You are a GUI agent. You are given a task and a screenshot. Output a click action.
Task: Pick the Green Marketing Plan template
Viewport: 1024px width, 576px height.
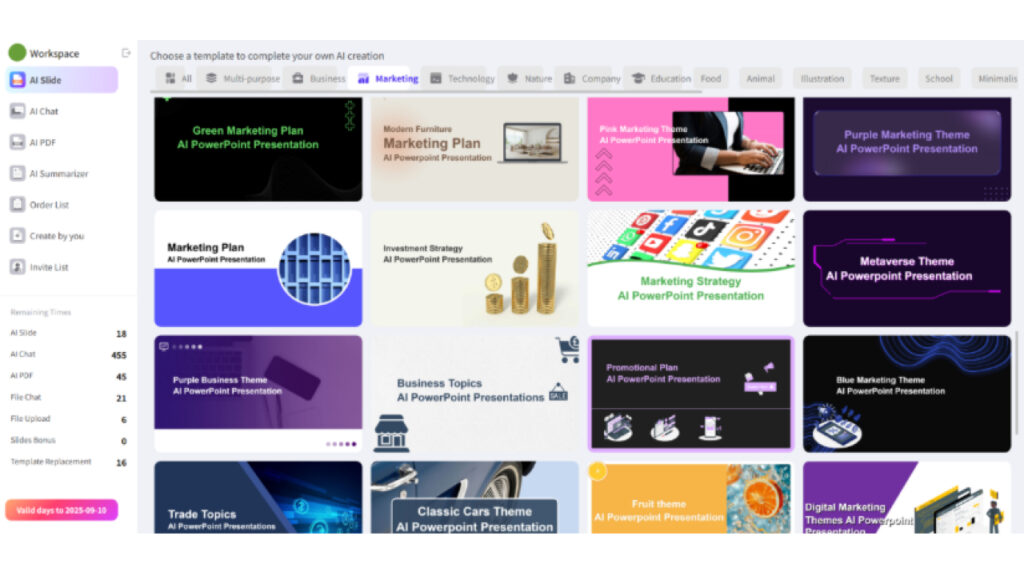click(258, 149)
